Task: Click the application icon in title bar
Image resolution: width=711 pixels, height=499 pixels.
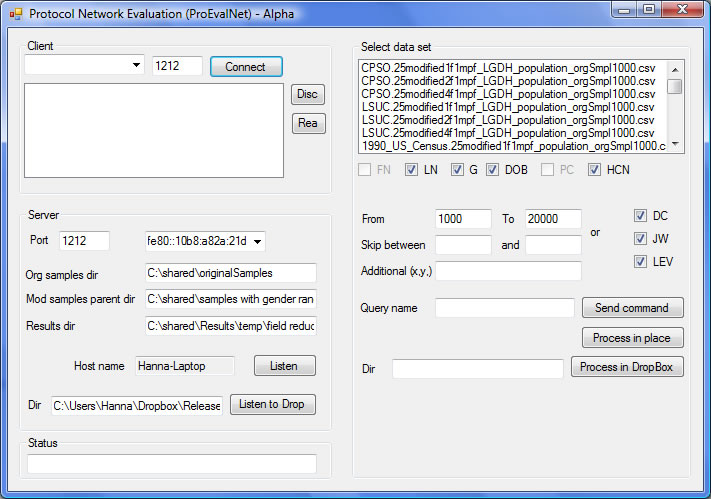Action: tap(14, 13)
